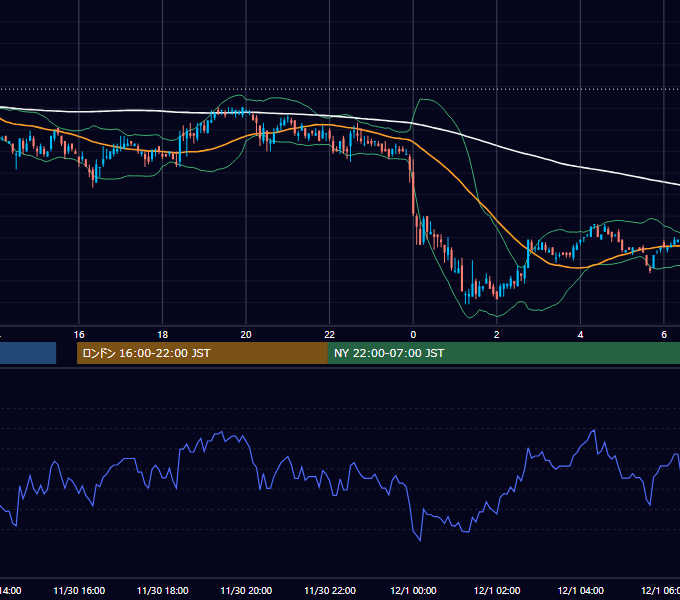
Task: Select the 12/1 04:00 time label
Action: [581, 590]
